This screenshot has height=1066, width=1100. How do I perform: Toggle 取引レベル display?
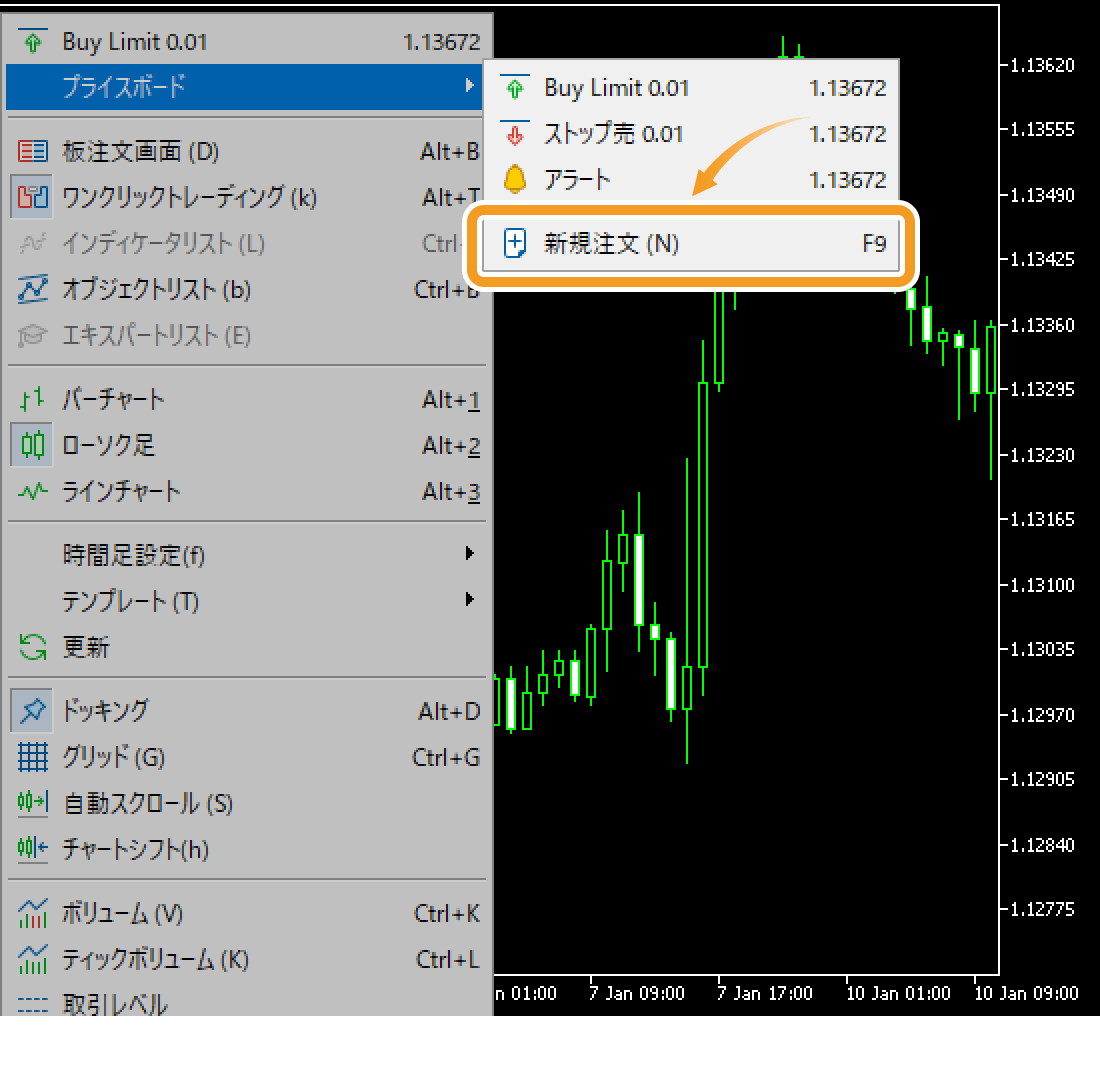[x=246, y=1001]
